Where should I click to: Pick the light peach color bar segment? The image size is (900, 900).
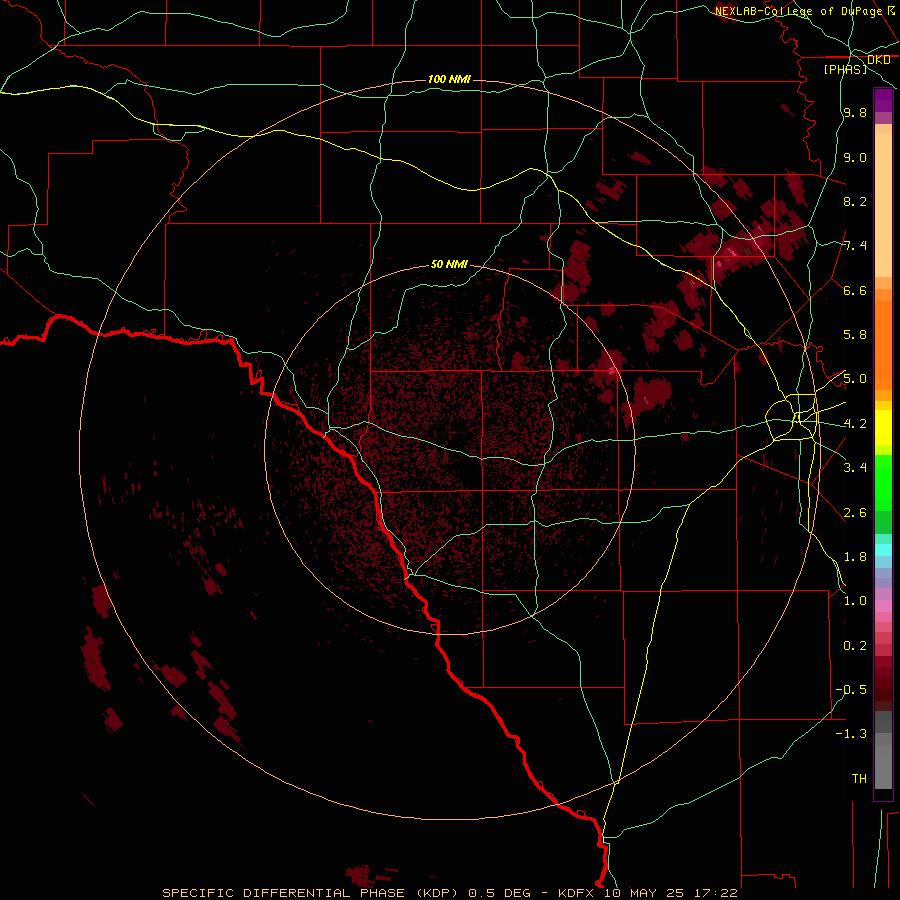pyautogui.click(x=883, y=207)
